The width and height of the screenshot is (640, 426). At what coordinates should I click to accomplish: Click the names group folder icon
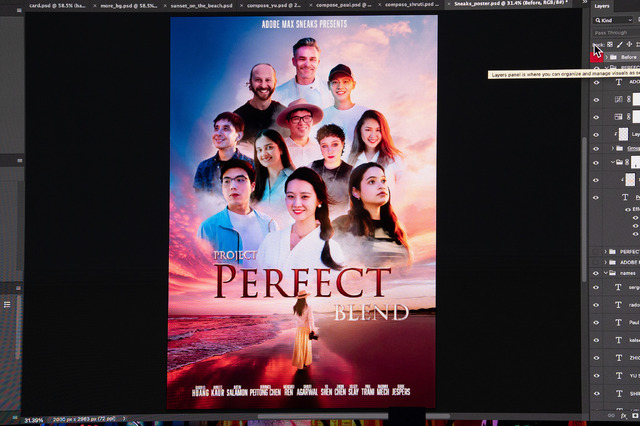tap(613, 273)
